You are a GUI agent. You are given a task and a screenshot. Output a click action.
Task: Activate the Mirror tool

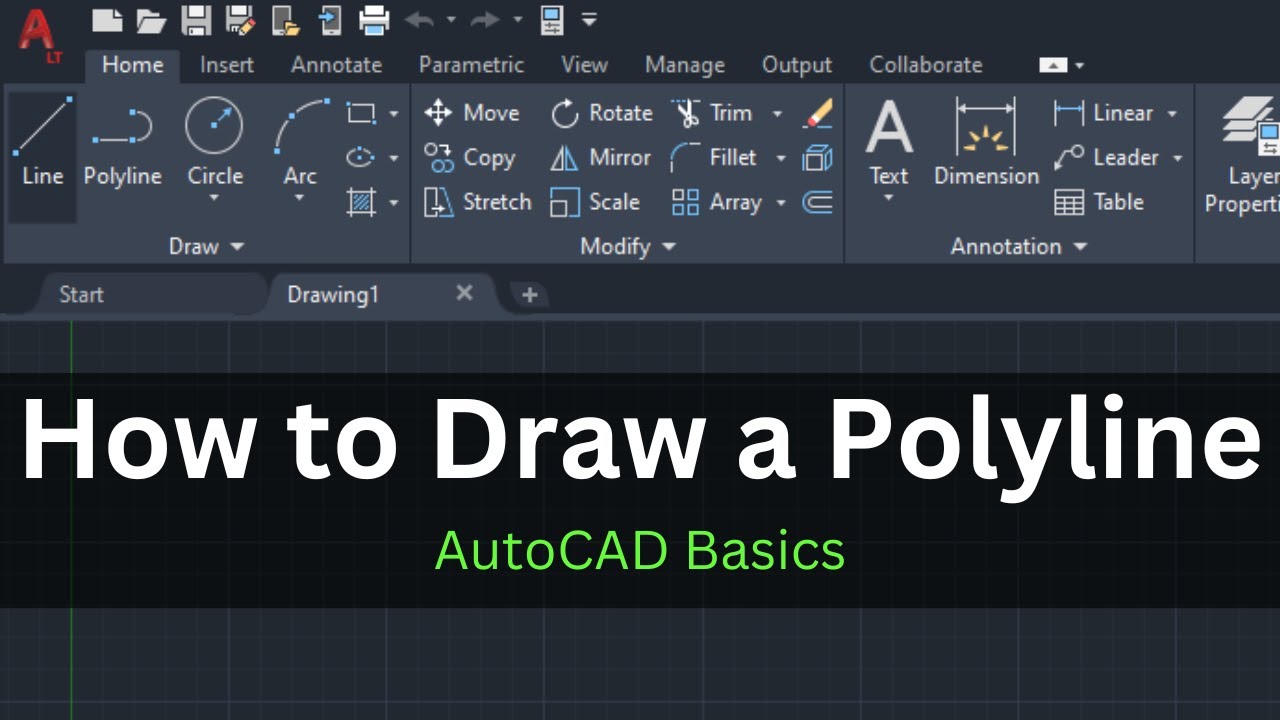point(600,158)
